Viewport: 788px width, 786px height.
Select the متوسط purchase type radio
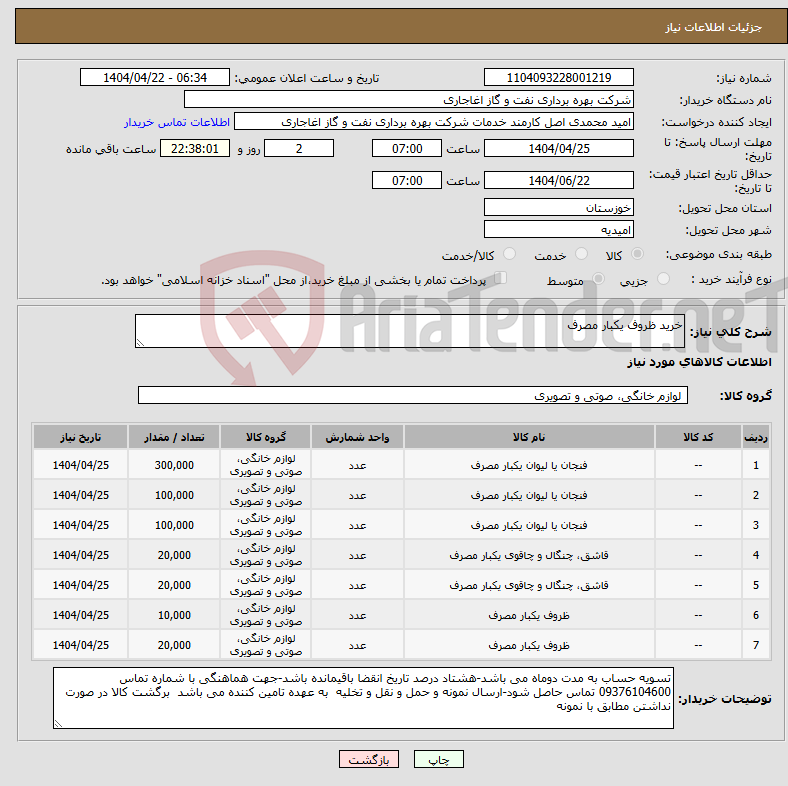tap(598, 278)
